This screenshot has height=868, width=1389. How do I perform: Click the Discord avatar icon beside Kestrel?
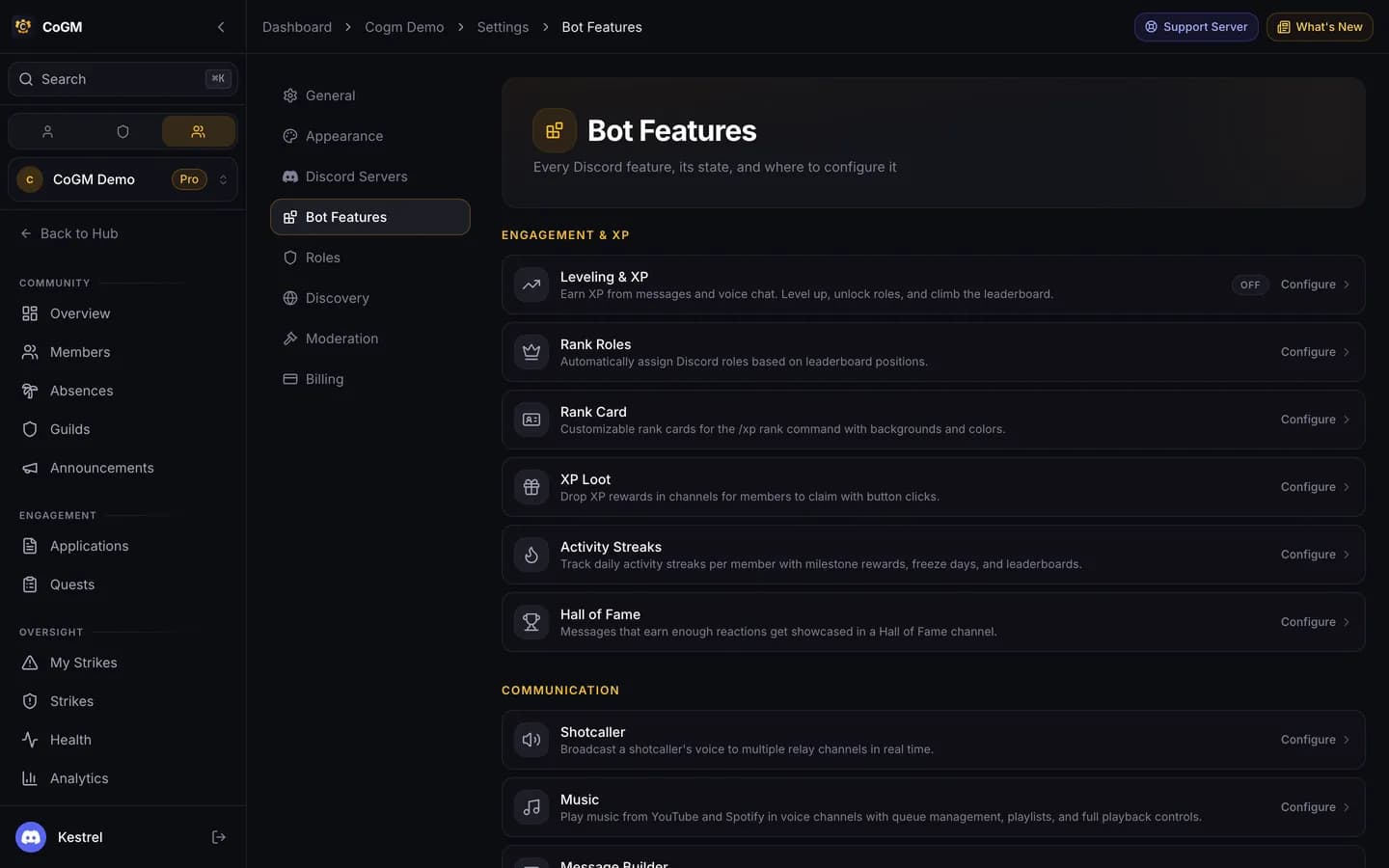(31, 837)
